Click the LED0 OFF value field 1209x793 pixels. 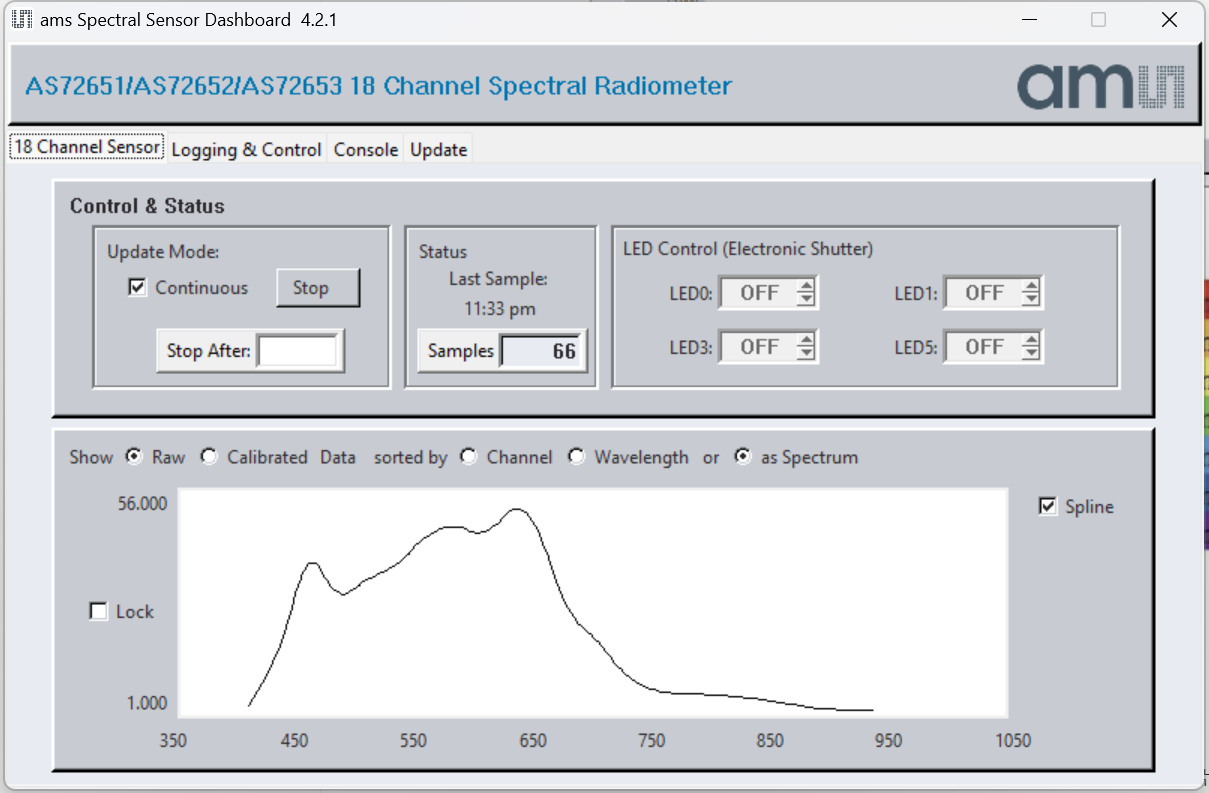(x=759, y=293)
